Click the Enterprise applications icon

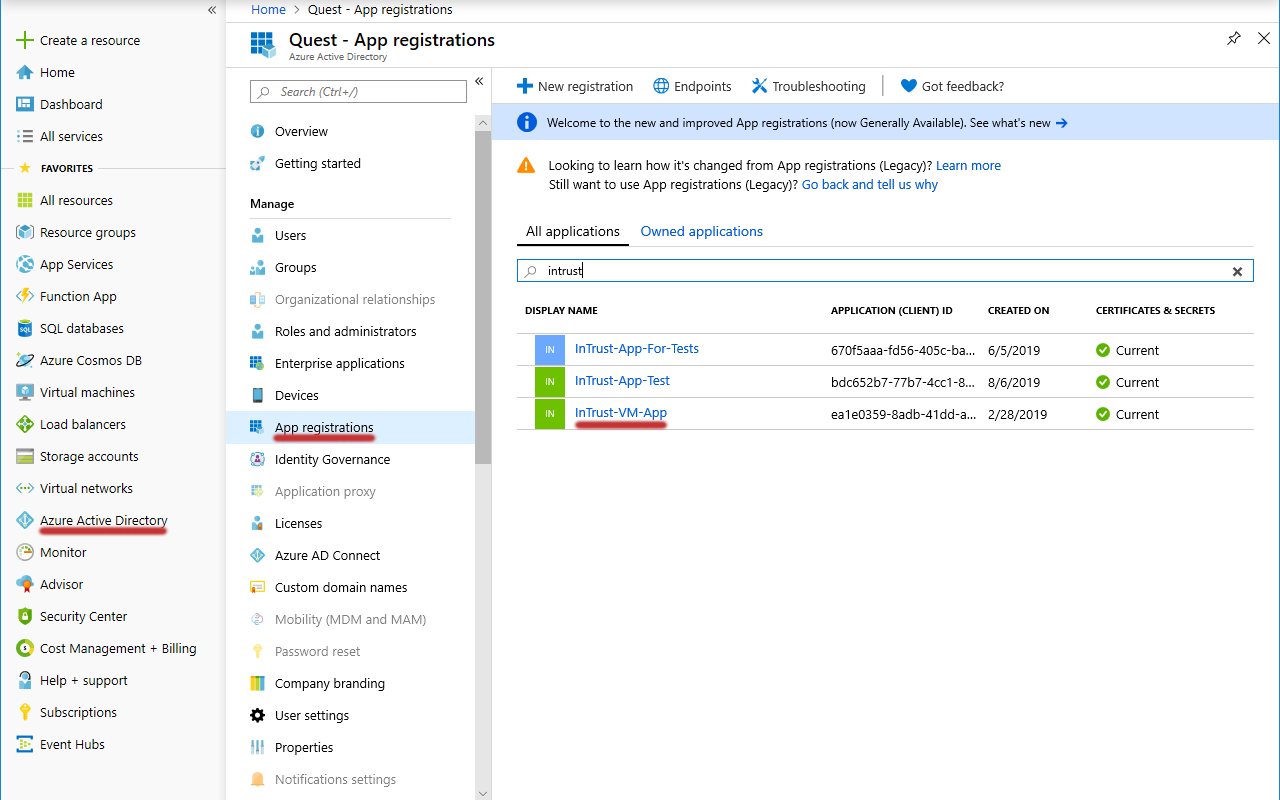coord(258,364)
